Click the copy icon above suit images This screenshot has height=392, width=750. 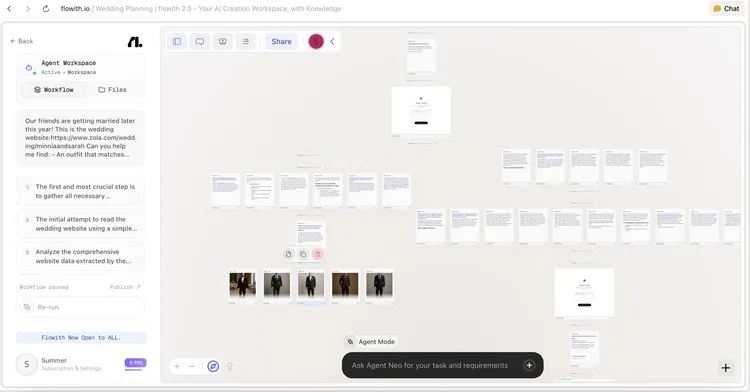point(303,254)
